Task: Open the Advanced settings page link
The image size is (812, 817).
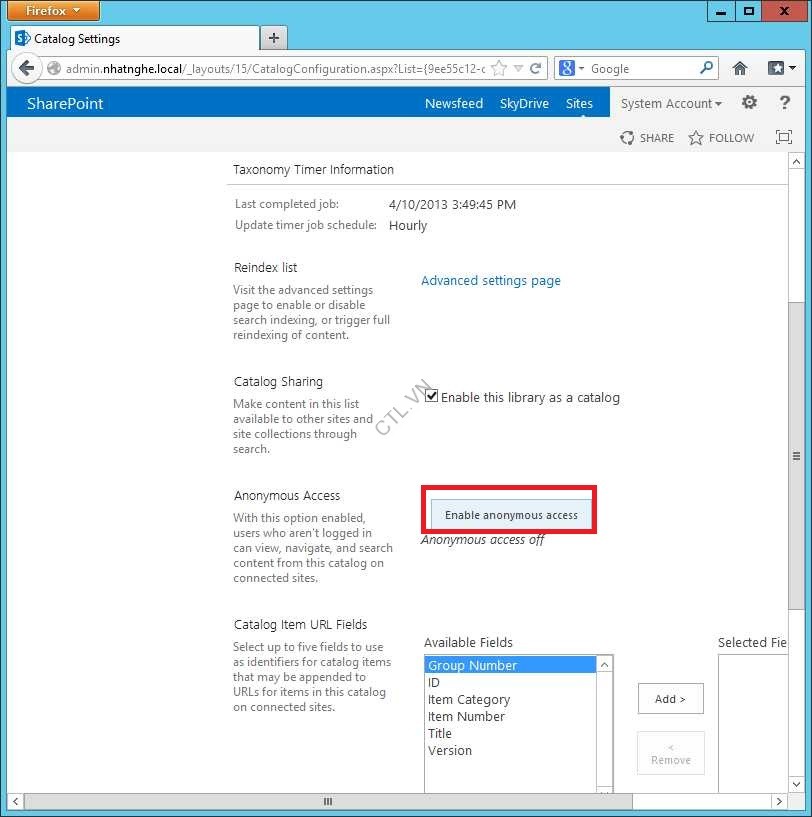Action: [490, 281]
